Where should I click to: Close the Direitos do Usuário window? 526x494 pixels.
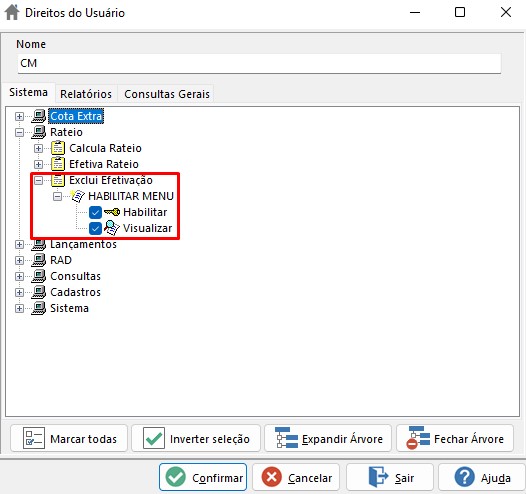tap(506, 12)
